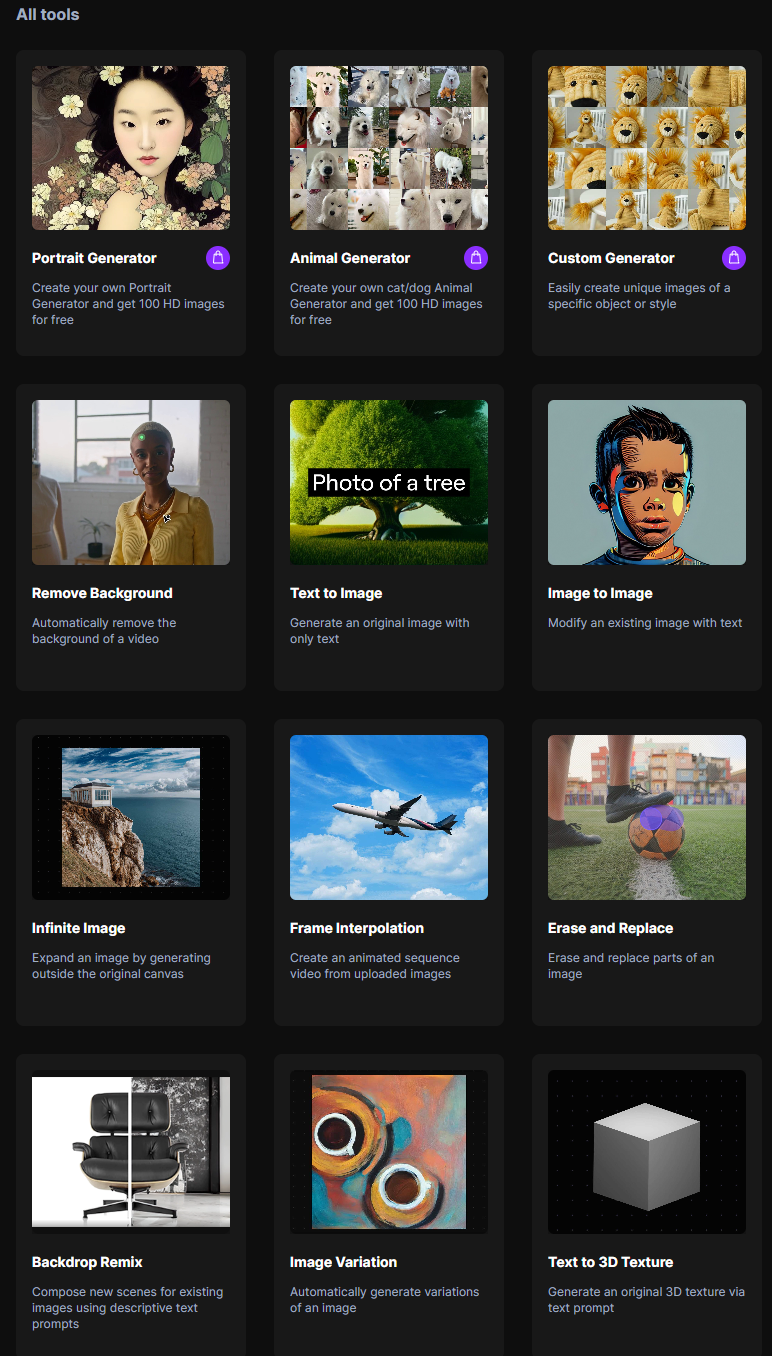
Task: Click 'Easily create unique images' description text
Action: tap(639, 296)
